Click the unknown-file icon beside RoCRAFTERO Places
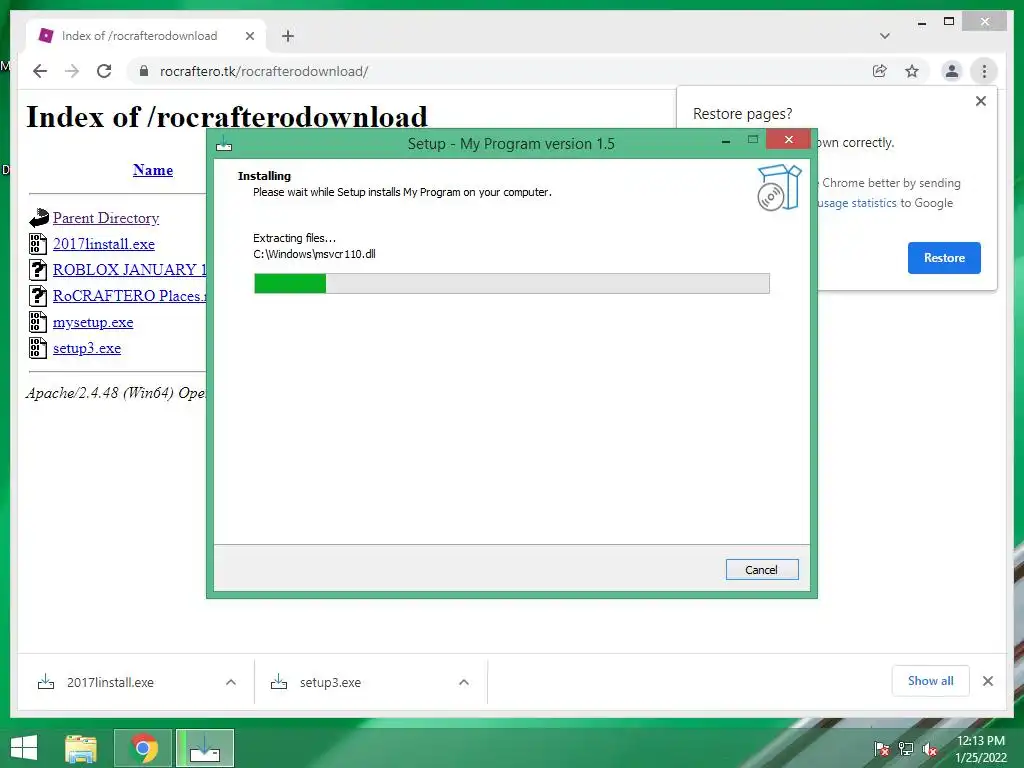The image size is (1024, 768). (38, 296)
